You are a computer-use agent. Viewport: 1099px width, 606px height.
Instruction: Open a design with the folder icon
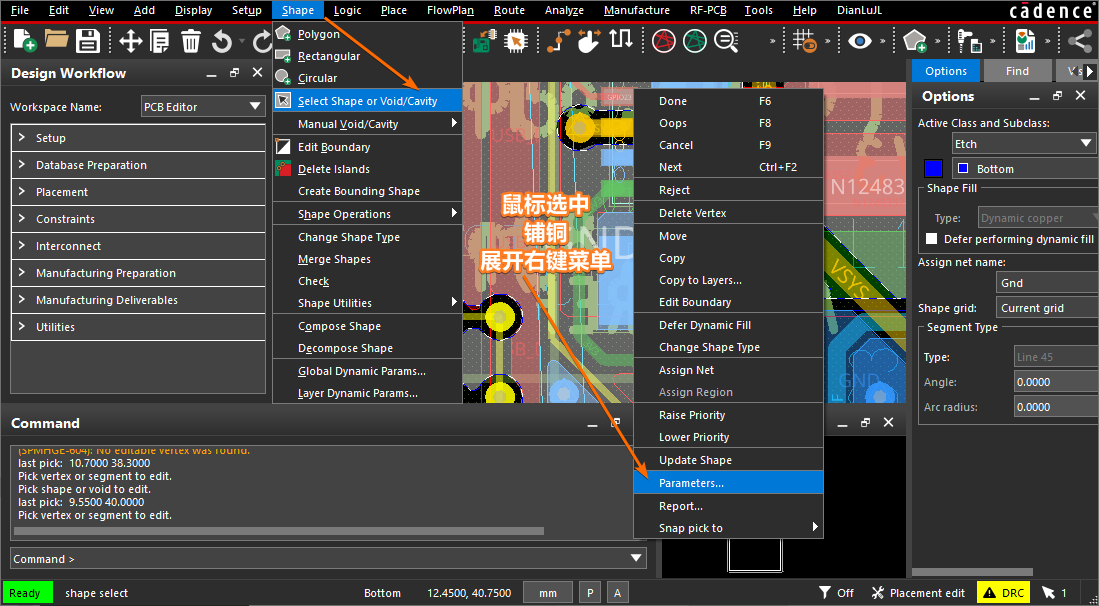57,41
